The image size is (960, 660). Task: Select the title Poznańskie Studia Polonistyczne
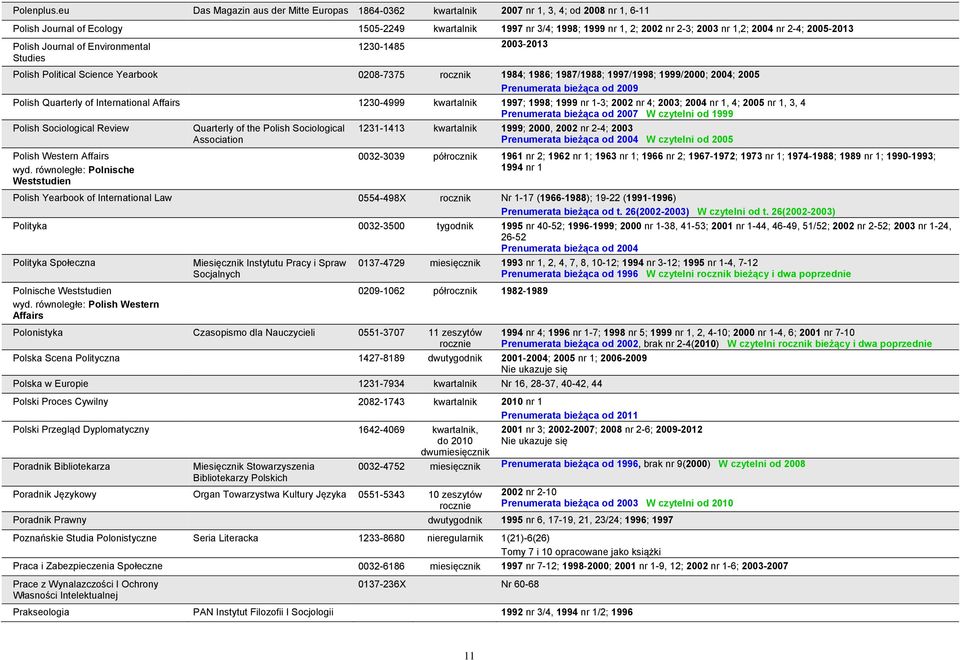click(84, 539)
